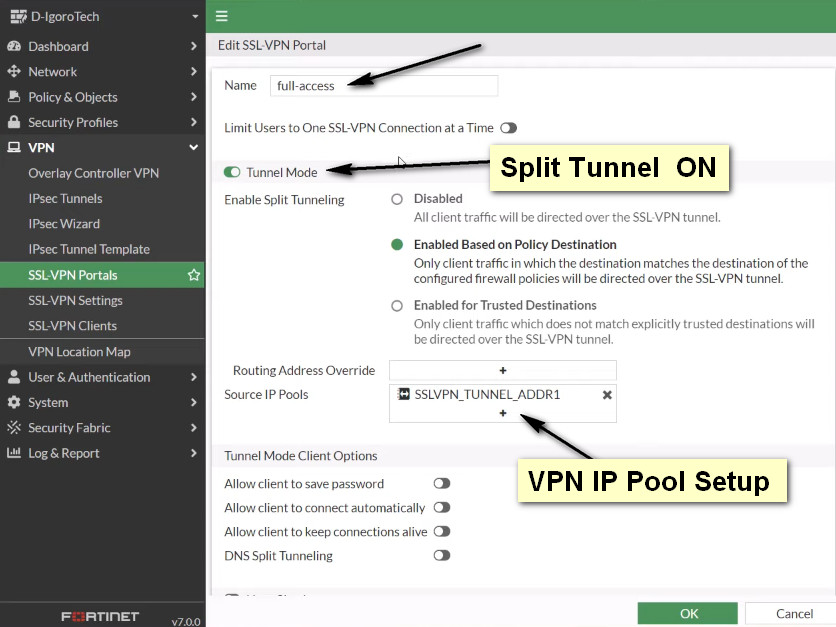Expand the Log & Report chevron
The width and height of the screenshot is (836, 627).
click(x=194, y=453)
